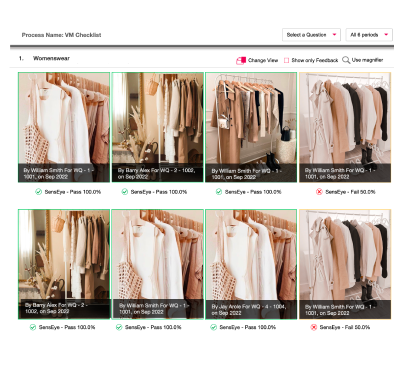Screen dimensions: 411x370
Task: Click green checkmark under Jay Arole photo
Action: point(213,327)
